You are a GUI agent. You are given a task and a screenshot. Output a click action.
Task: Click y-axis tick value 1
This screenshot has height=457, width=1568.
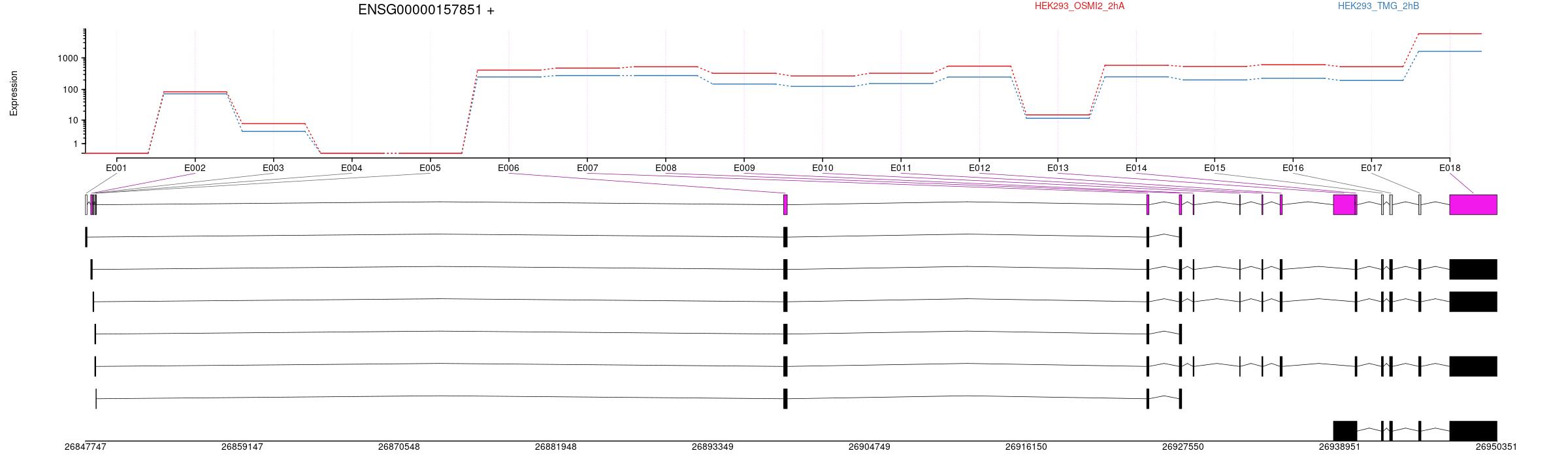75,144
